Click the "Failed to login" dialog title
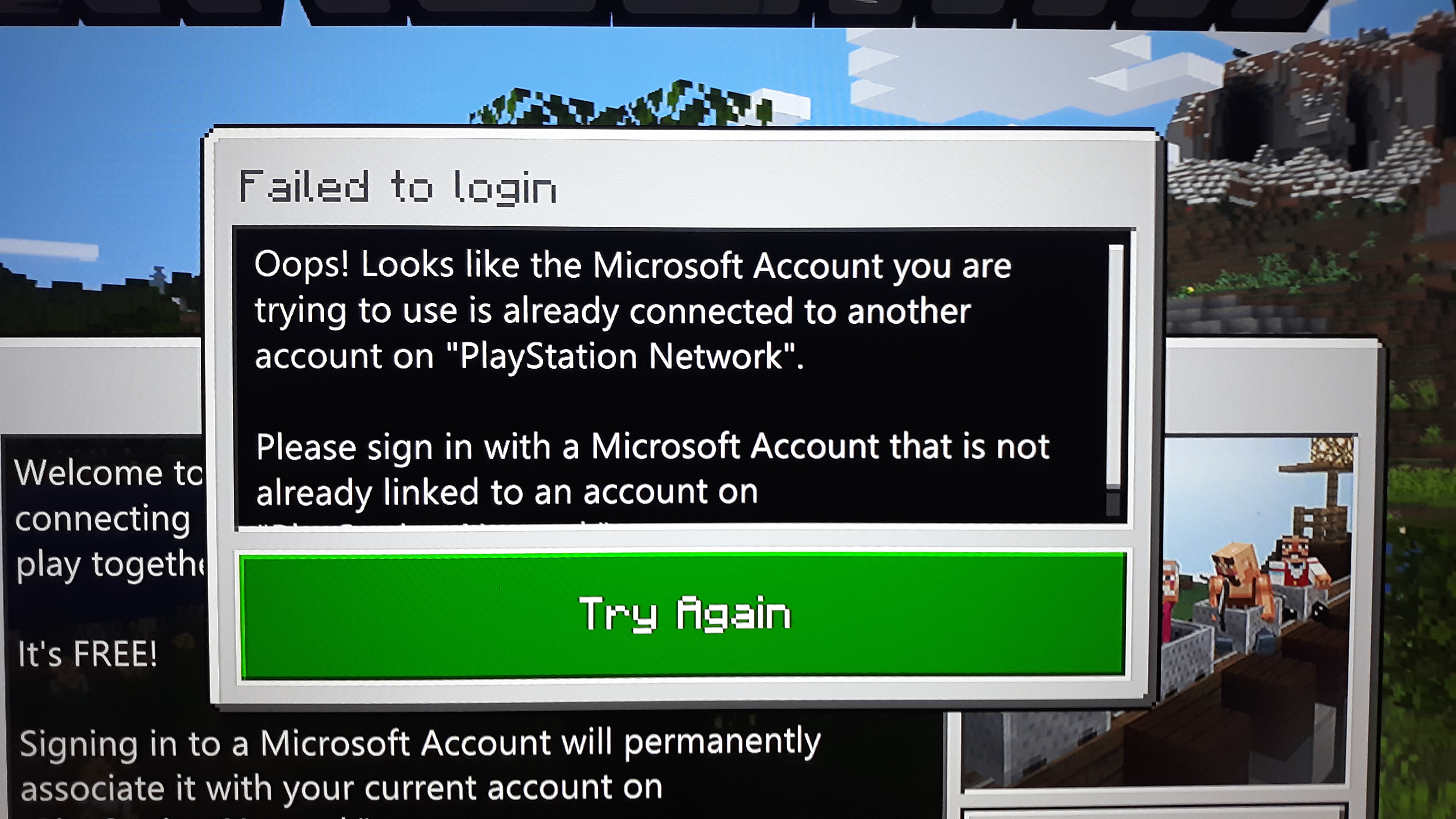1456x819 pixels. point(398,188)
